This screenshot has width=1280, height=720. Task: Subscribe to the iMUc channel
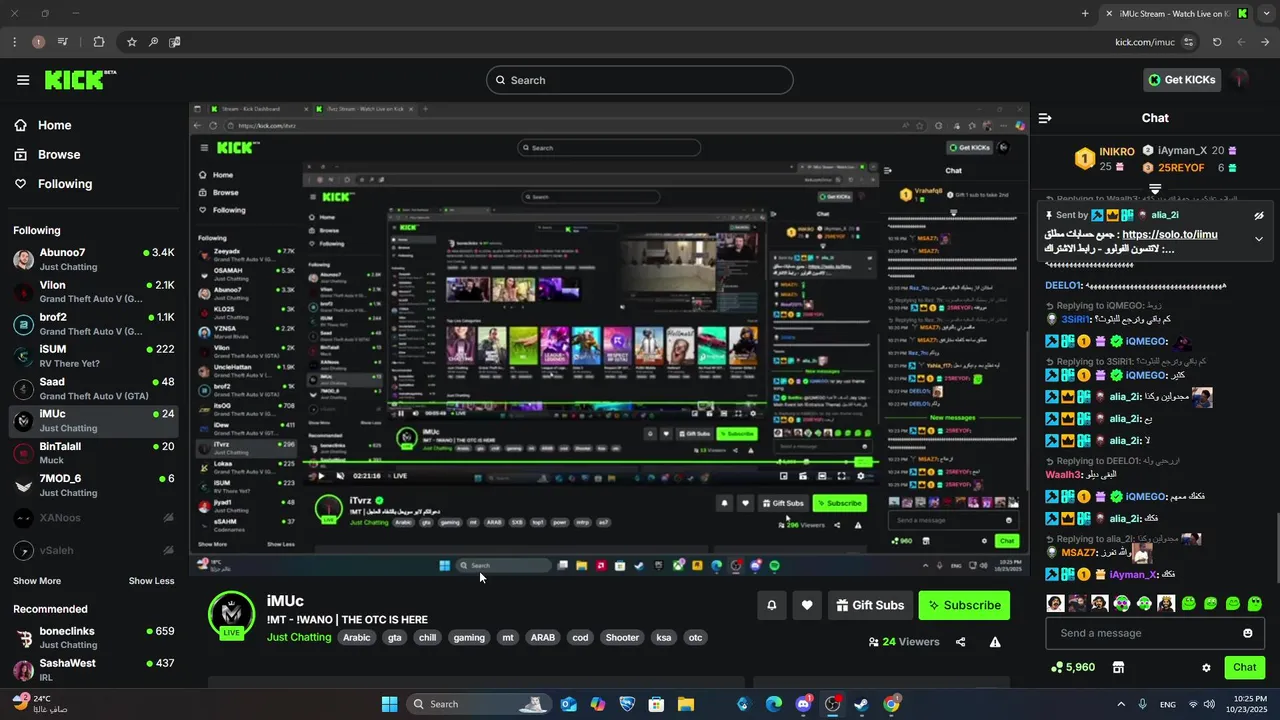[x=964, y=605]
